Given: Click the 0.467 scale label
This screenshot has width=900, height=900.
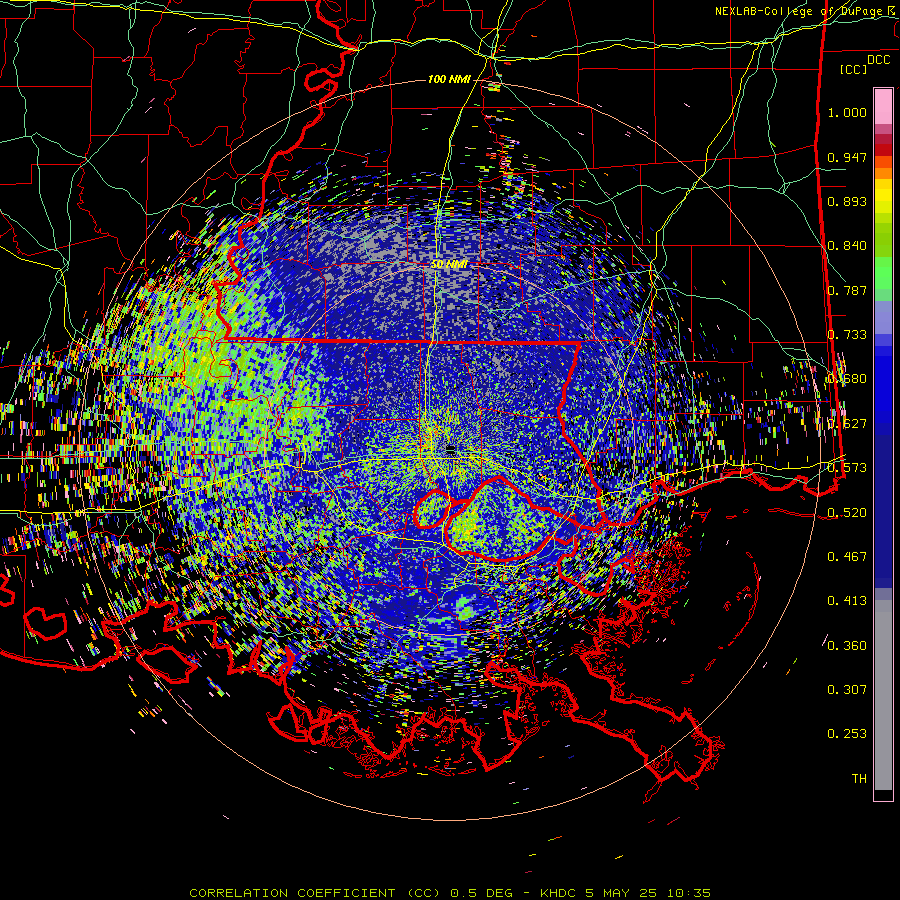Looking at the screenshot, I should [847, 557].
